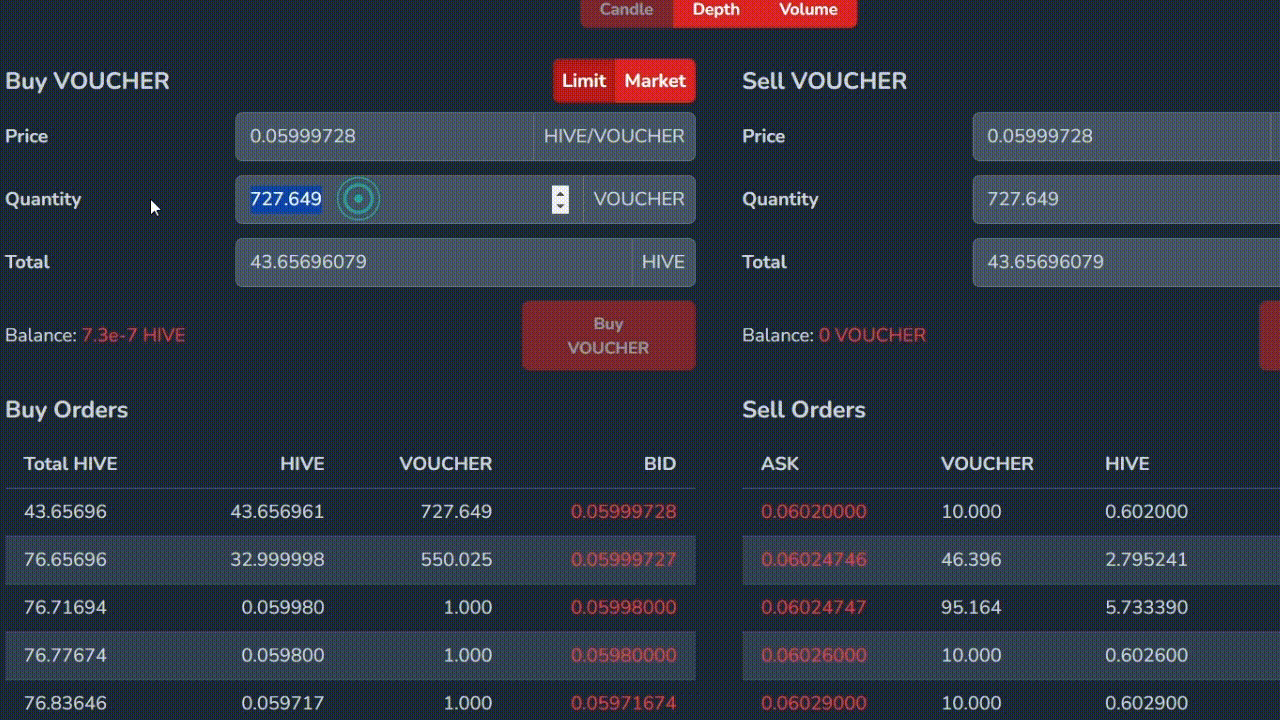Decrease buy quantity using stepper down arrow
Viewport: 1280px width, 720px height.
pos(560,206)
